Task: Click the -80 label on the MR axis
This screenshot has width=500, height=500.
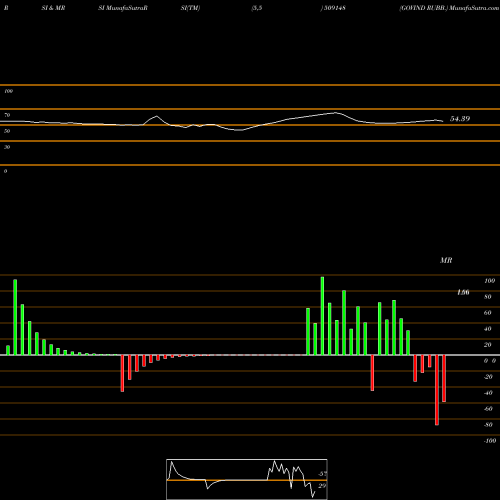Action: [488, 425]
